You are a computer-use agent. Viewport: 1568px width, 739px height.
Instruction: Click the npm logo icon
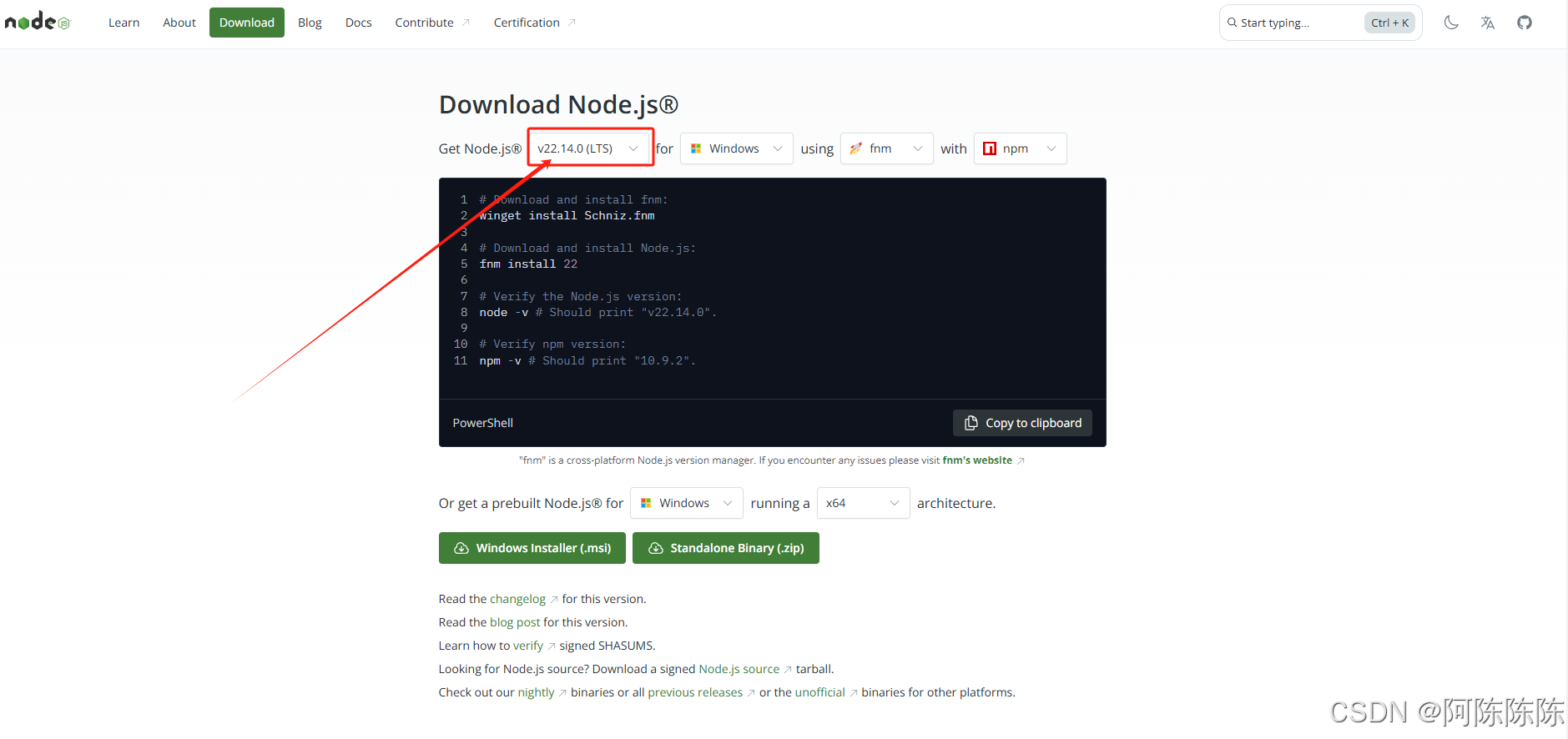990,148
